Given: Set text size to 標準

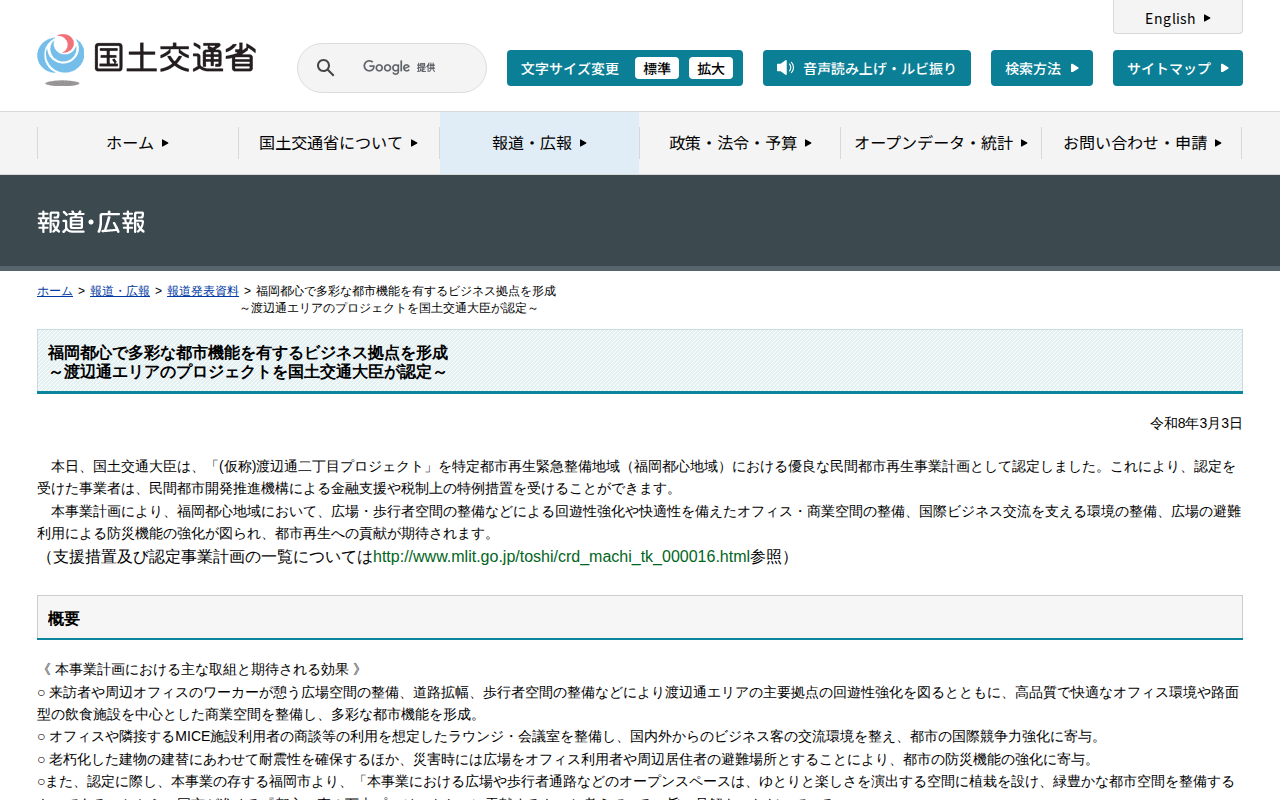Looking at the screenshot, I should pyautogui.click(x=656, y=68).
